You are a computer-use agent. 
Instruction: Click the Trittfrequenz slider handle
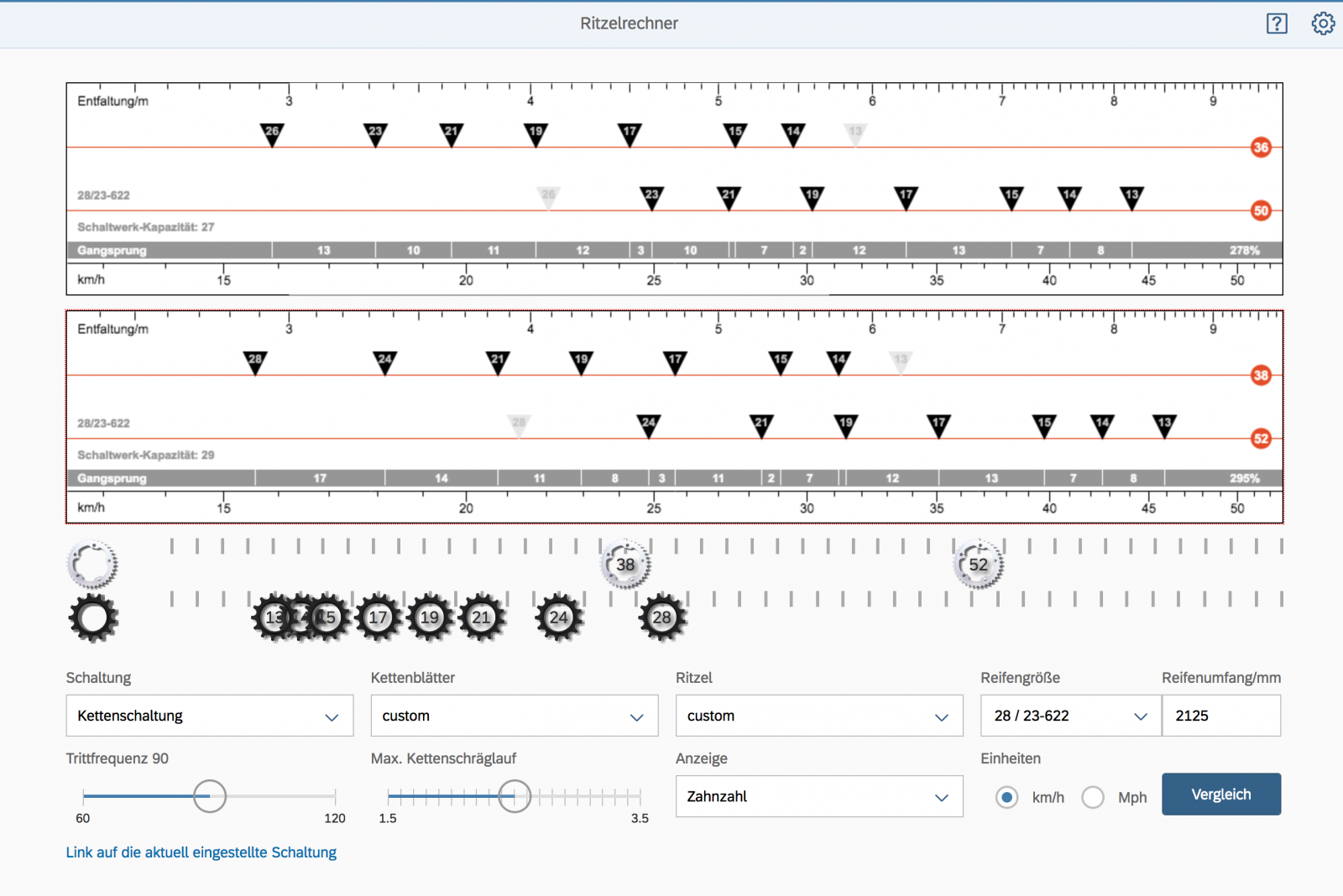pos(210,796)
